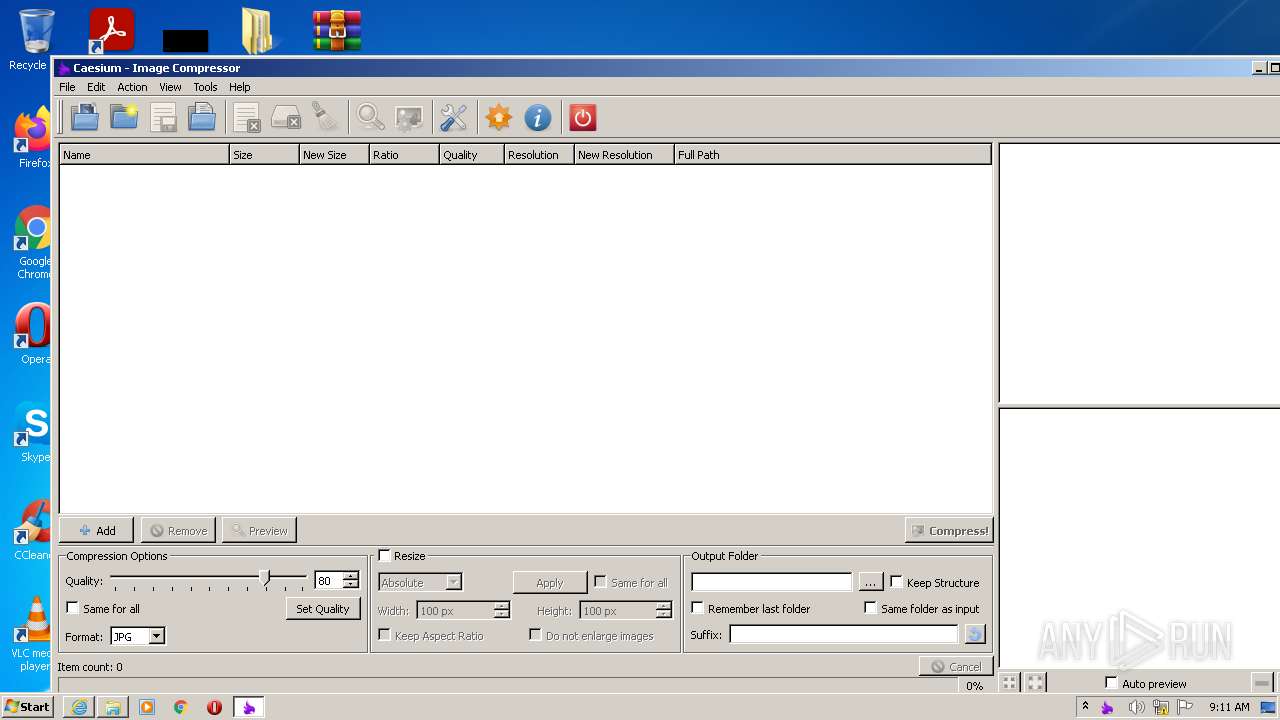Click the fit window preview icon

coord(1035,682)
